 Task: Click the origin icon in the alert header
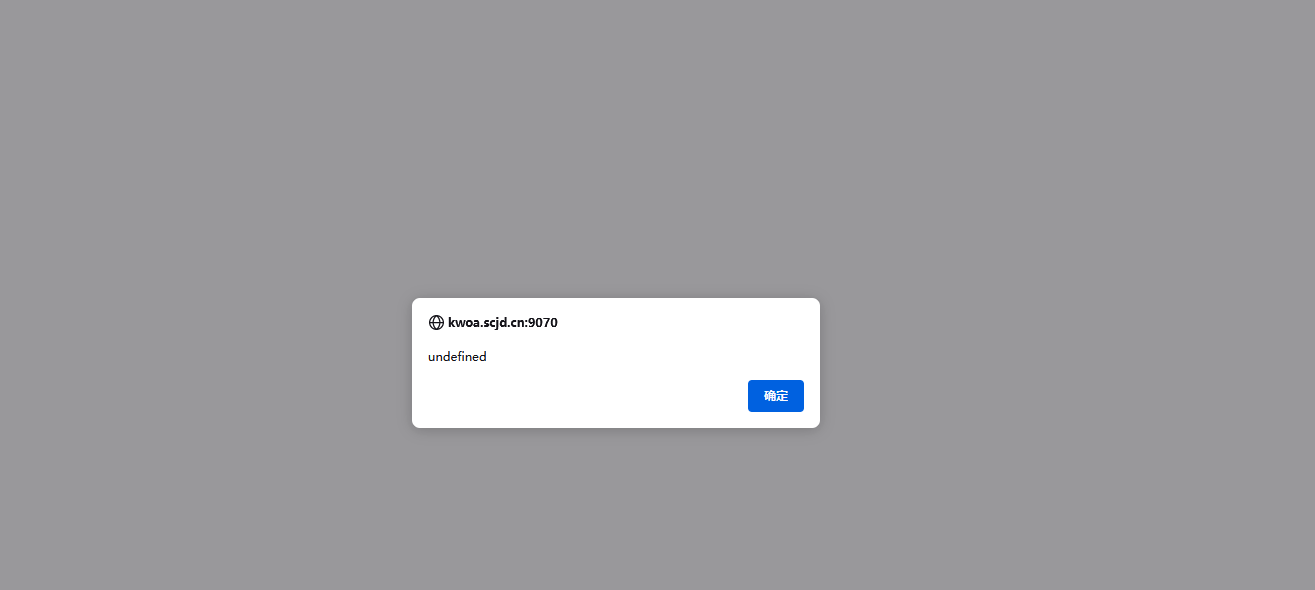click(436, 323)
